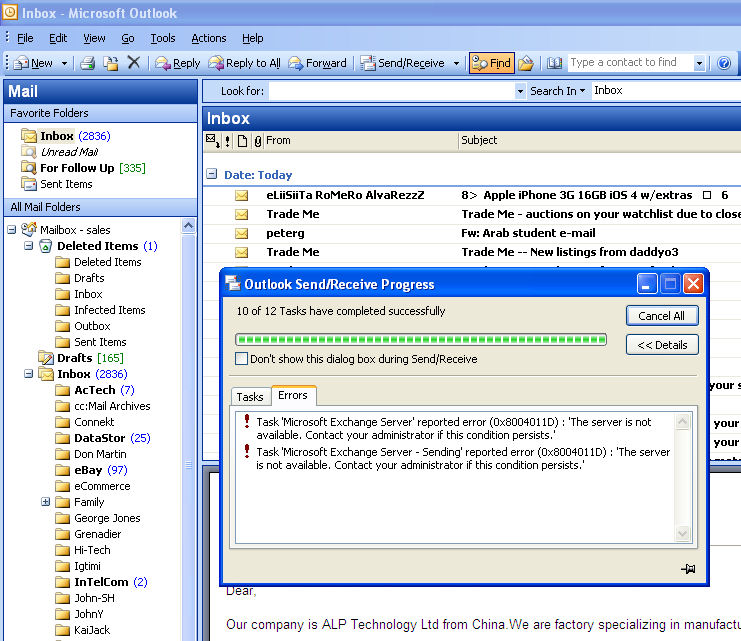Image resolution: width=741 pixels, height=641 pixels.
Task: Click the Send/Receive toolbar button
Action: [403, 63]
